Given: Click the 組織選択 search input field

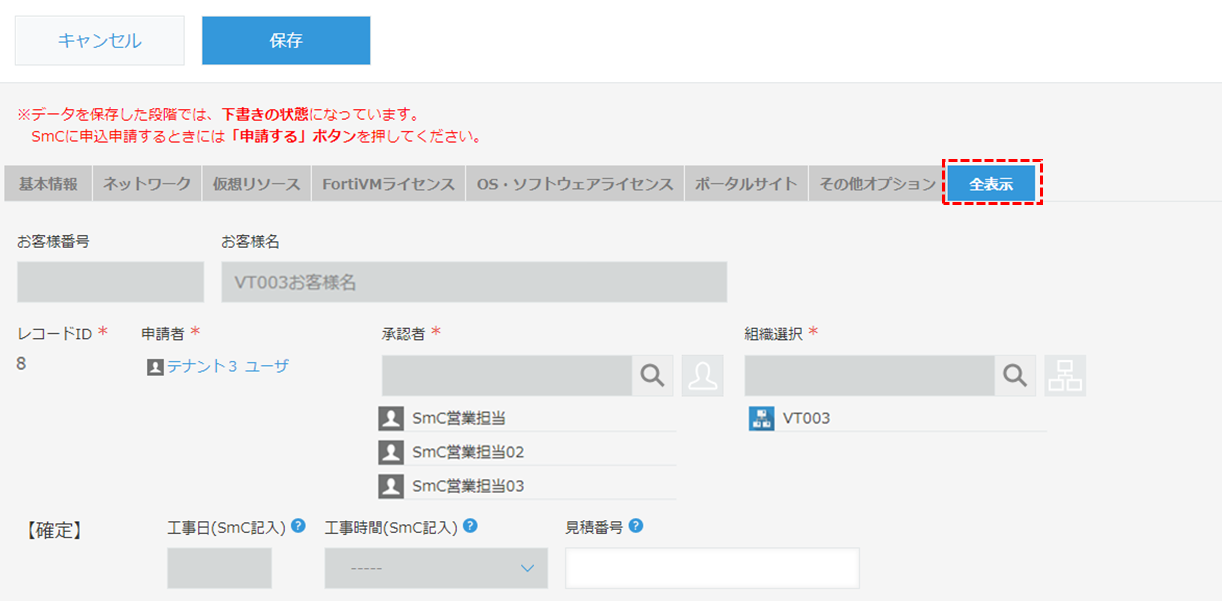Looking at the screenshot, I should tap(870, 375).
